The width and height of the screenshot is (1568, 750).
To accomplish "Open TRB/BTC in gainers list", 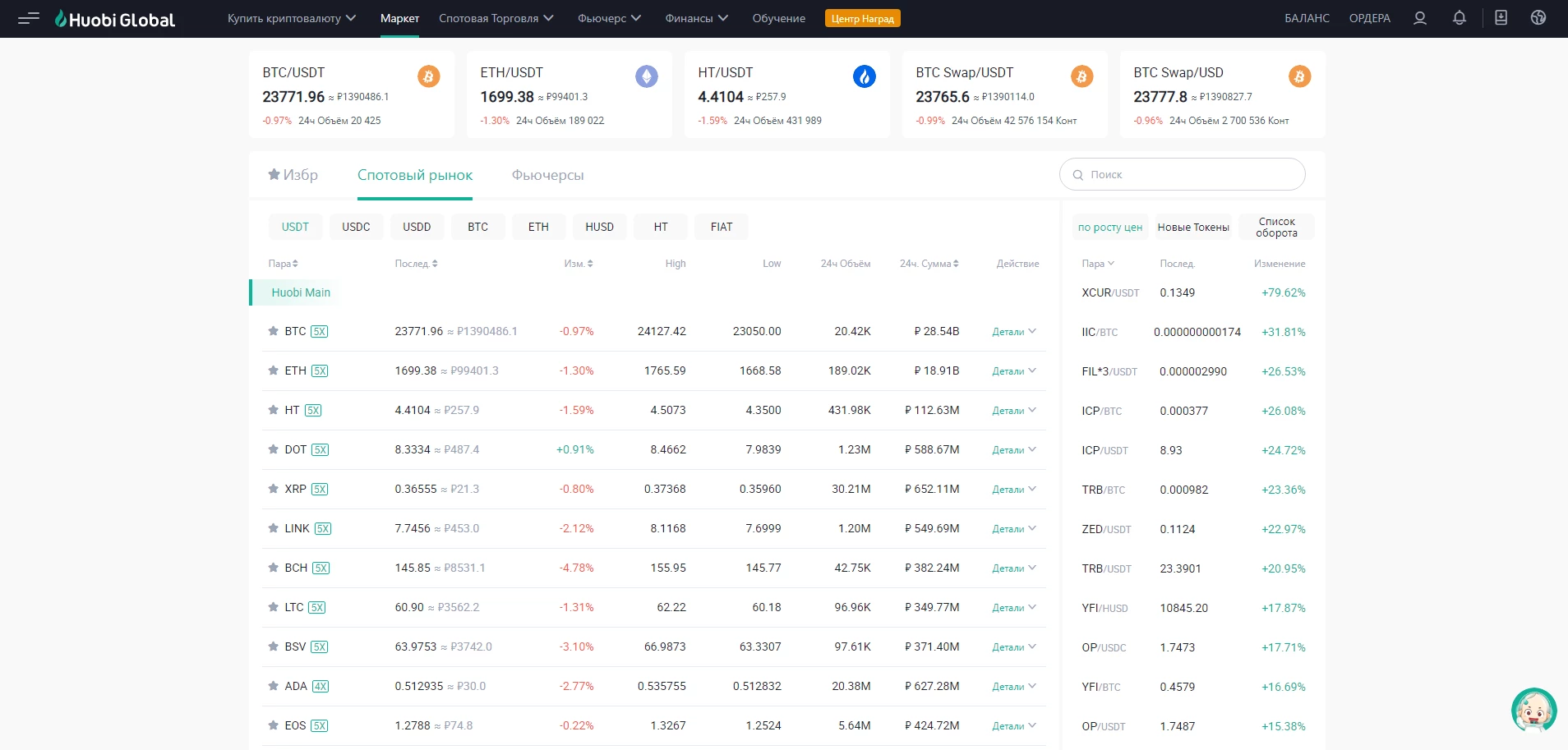I will (x=1103, y=490).
